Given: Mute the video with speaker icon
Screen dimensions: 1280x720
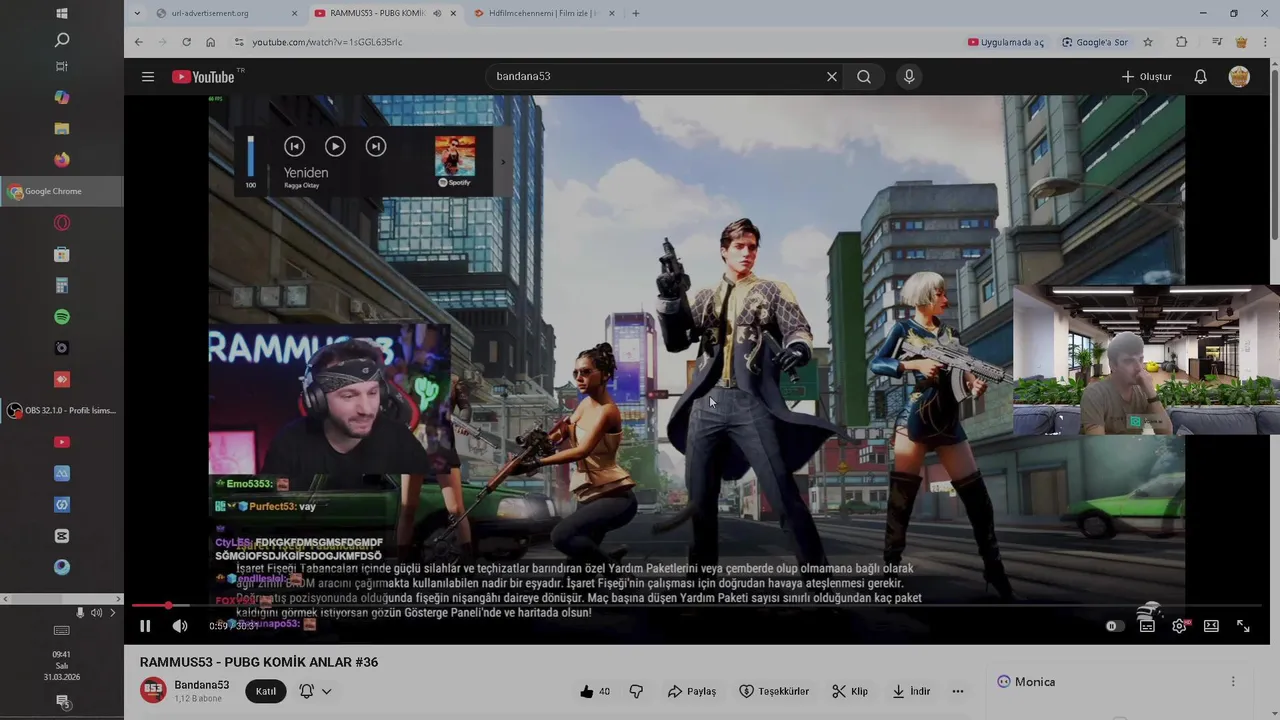Looking at the screenshot, I should point(180,626).
